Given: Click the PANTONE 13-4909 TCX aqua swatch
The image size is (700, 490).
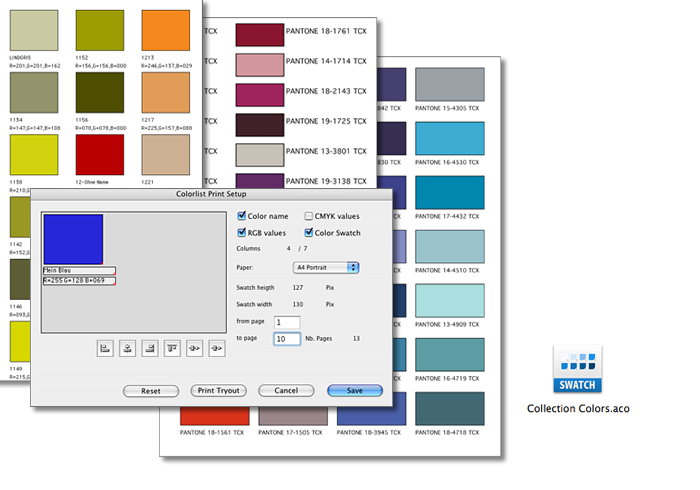Looking at the screenshot, I should 450,300.
